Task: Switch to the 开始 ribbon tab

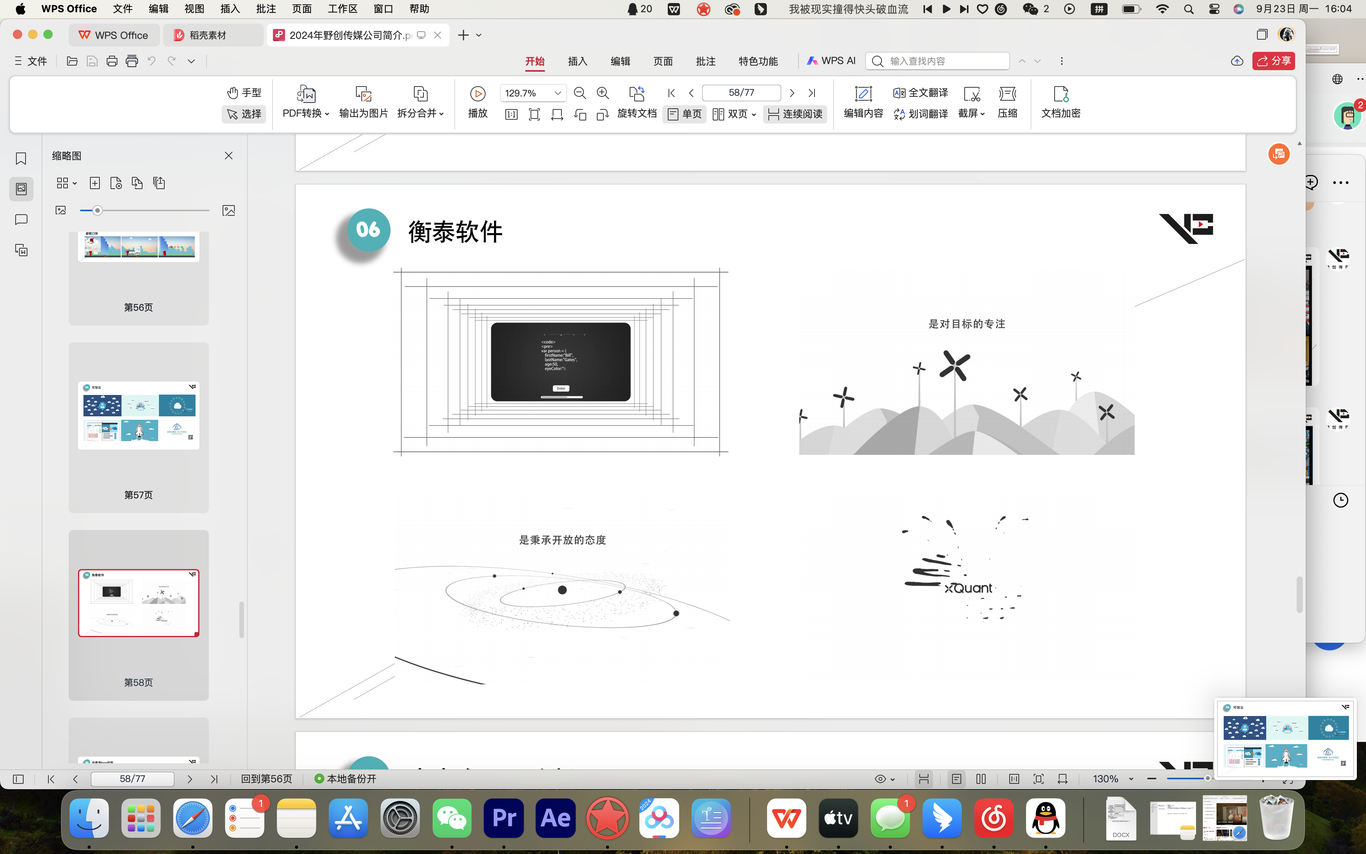Action: (x=535, y=61)
